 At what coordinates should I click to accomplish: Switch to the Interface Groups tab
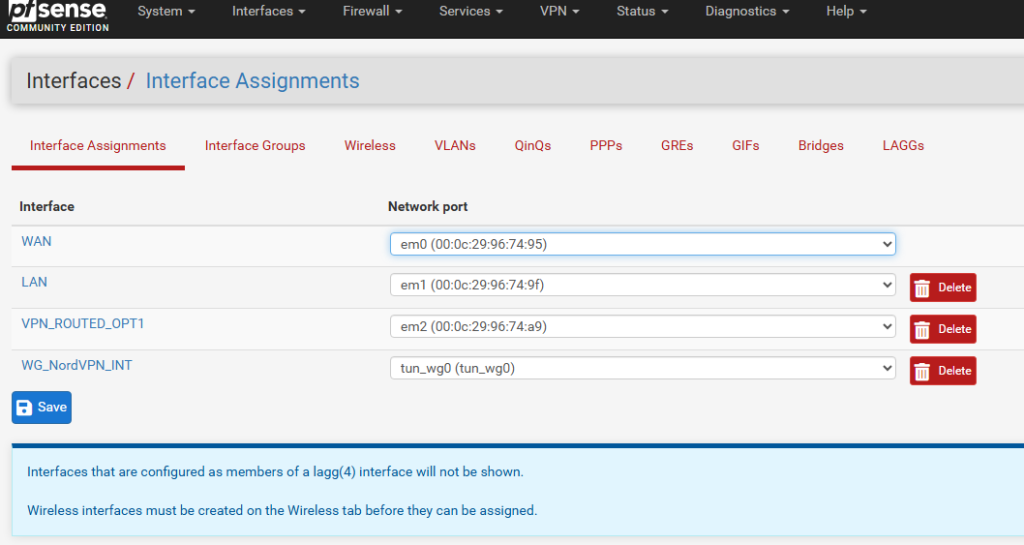tap(255, 146)
